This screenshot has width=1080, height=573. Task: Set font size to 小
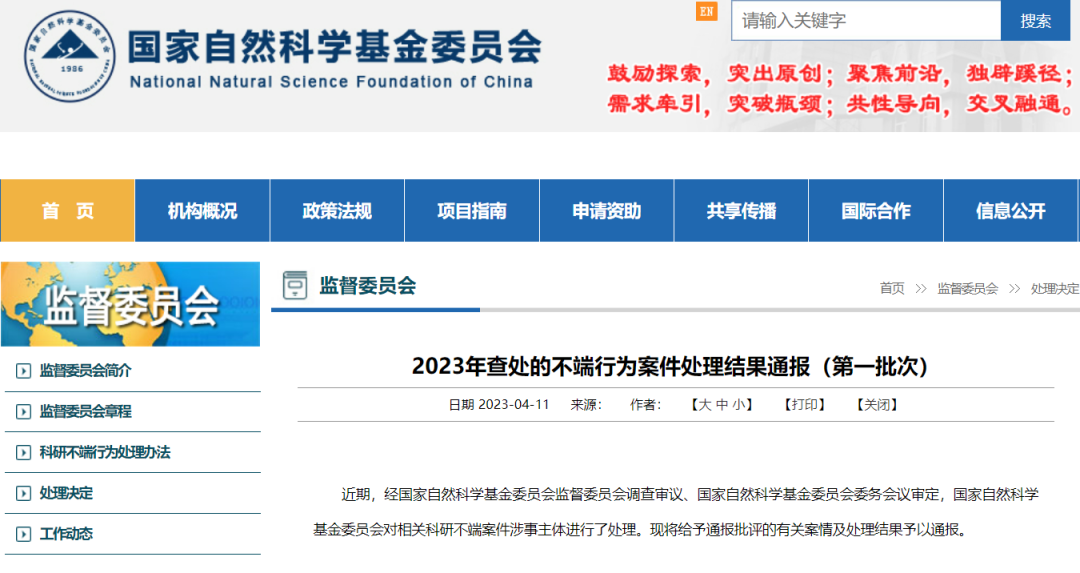point(738,405)
